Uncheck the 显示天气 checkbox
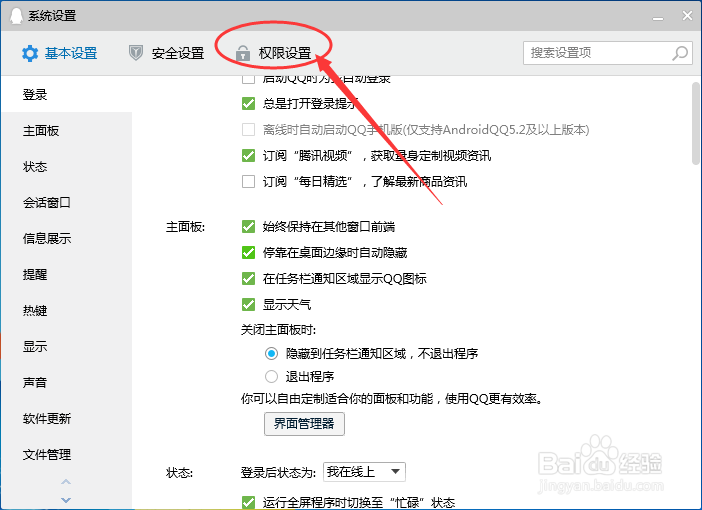702x510 pixels. [248, 304]
